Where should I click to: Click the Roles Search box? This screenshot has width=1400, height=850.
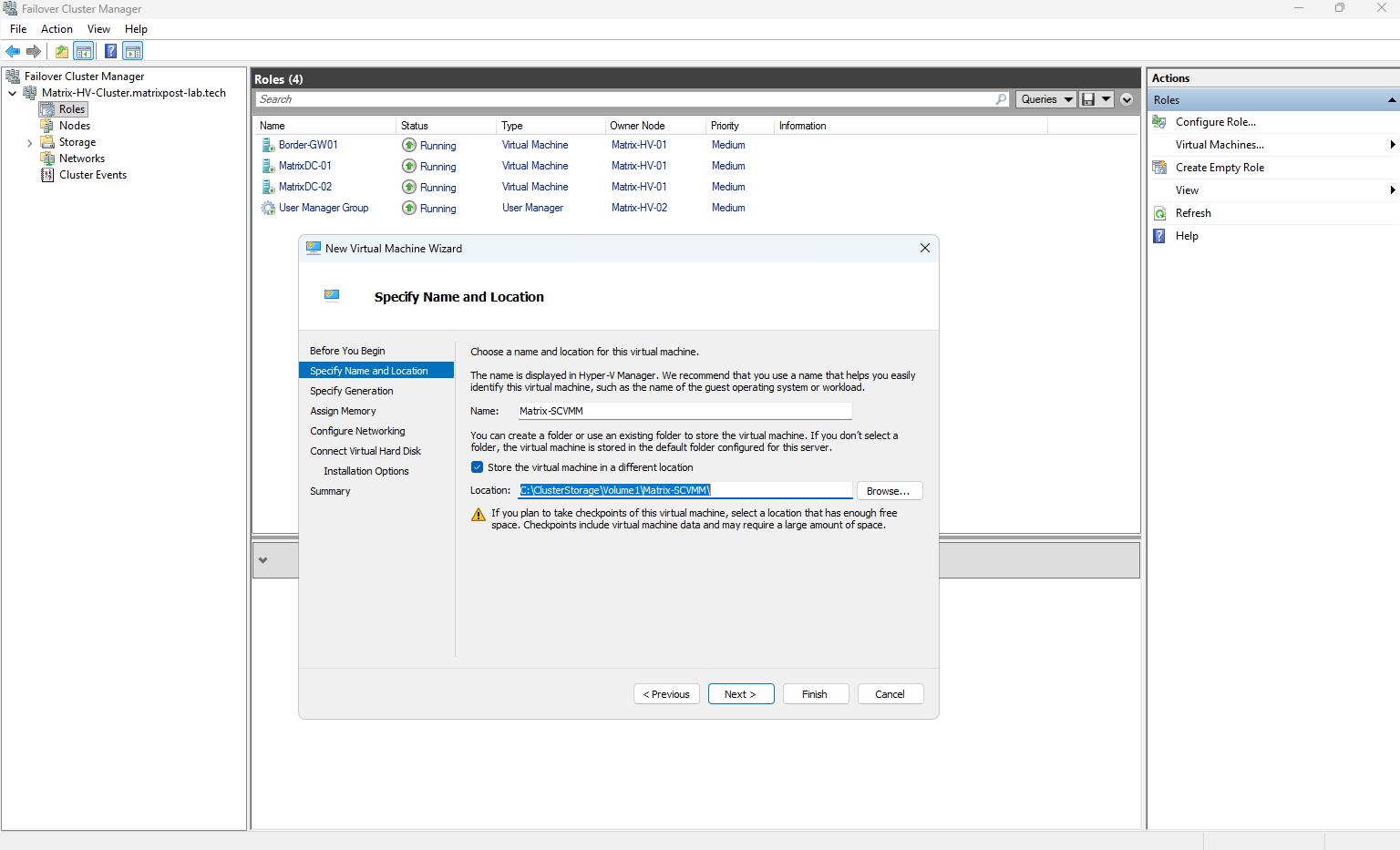pyautogui.click(x=624, y=99)
